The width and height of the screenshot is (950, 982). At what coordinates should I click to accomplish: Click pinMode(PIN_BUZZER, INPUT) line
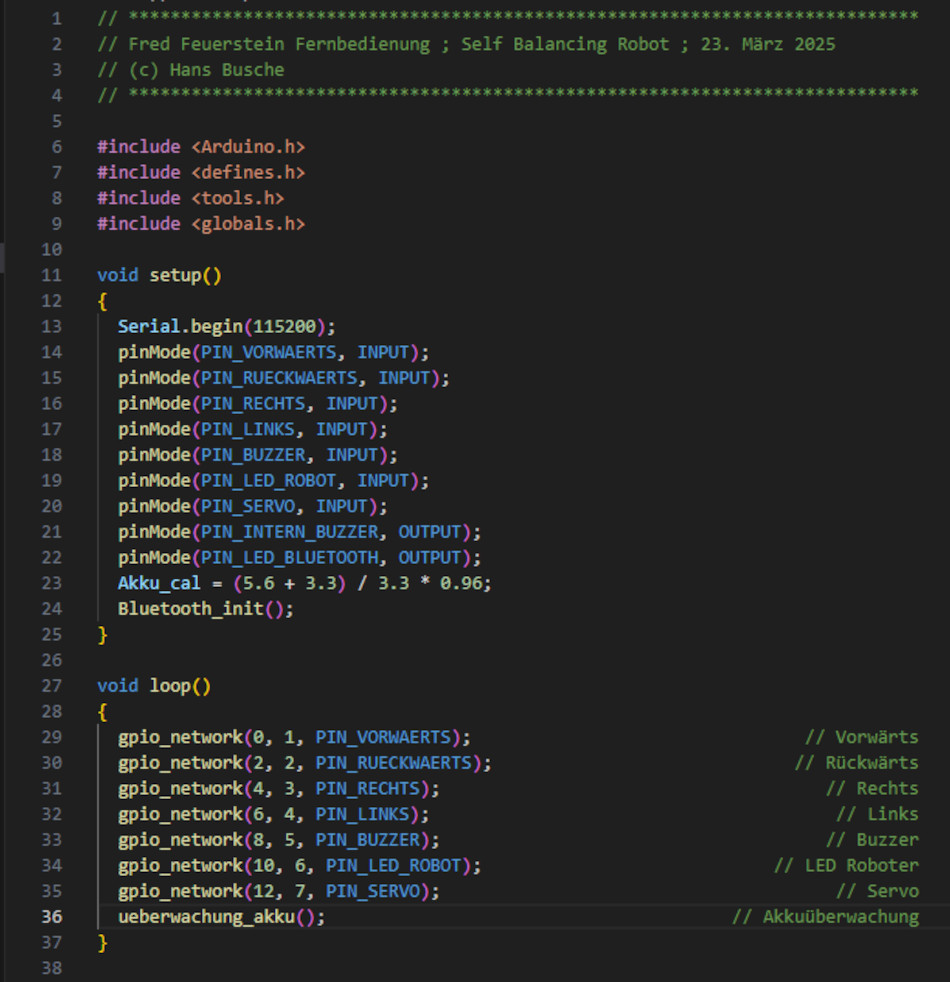(x=257, y=455)
